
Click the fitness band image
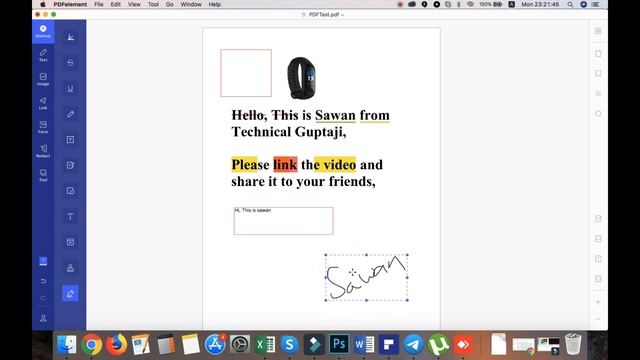[301, 78]
